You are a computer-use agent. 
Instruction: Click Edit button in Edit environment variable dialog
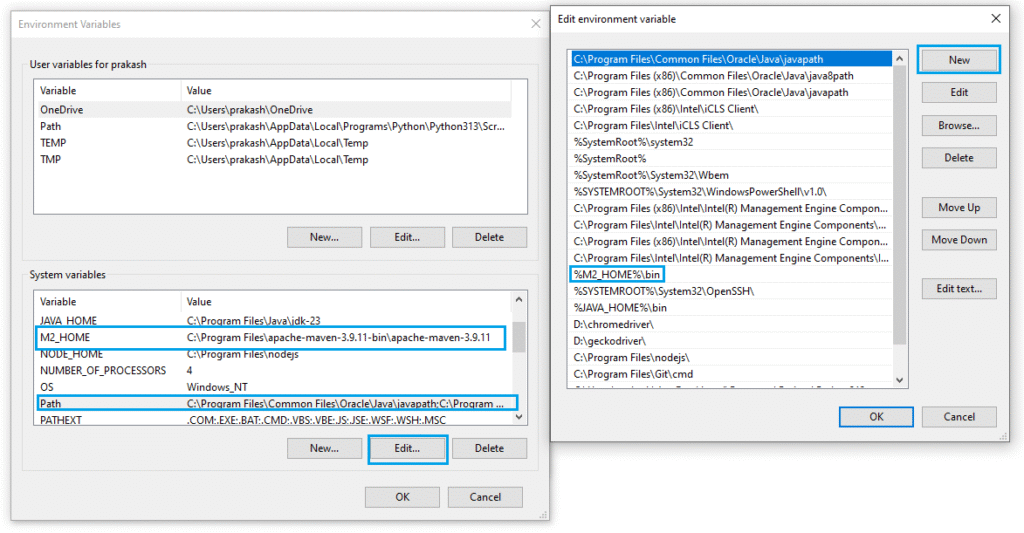pos(959,92)
